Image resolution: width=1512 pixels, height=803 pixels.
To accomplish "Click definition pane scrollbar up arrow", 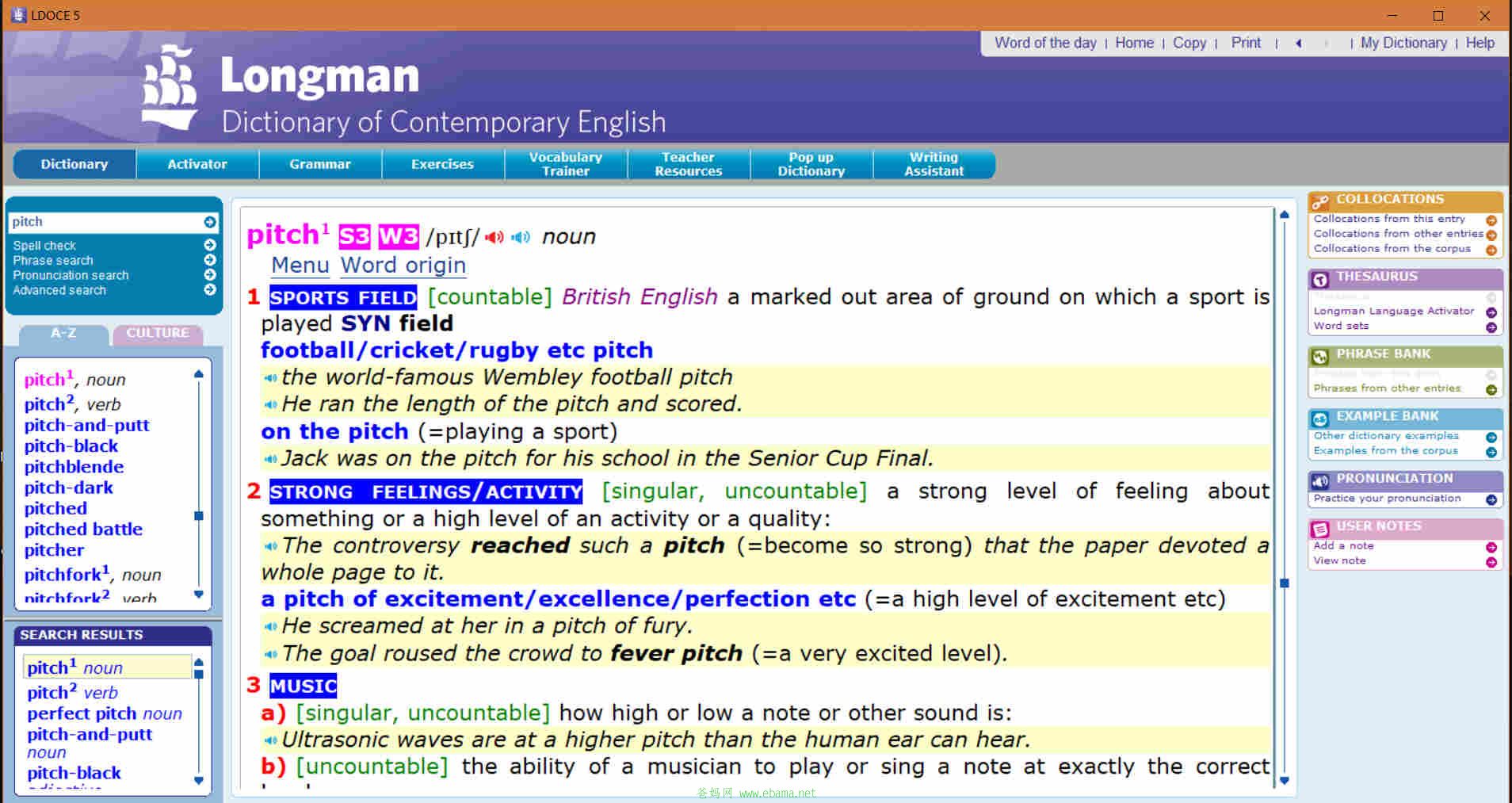I will click(x=1285, y=215).
